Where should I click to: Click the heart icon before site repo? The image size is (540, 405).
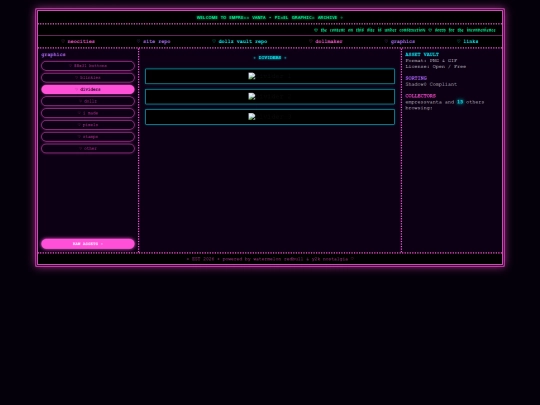138,41
